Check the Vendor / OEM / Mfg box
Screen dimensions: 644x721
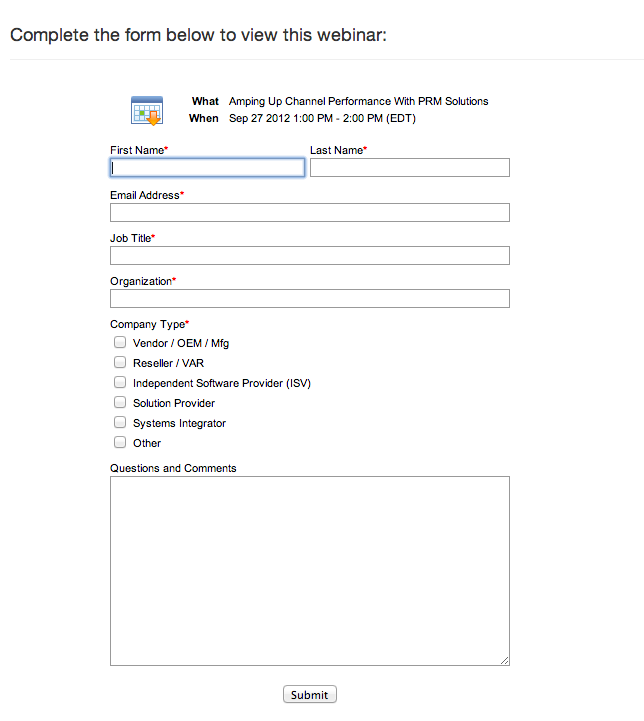point(120,342)
